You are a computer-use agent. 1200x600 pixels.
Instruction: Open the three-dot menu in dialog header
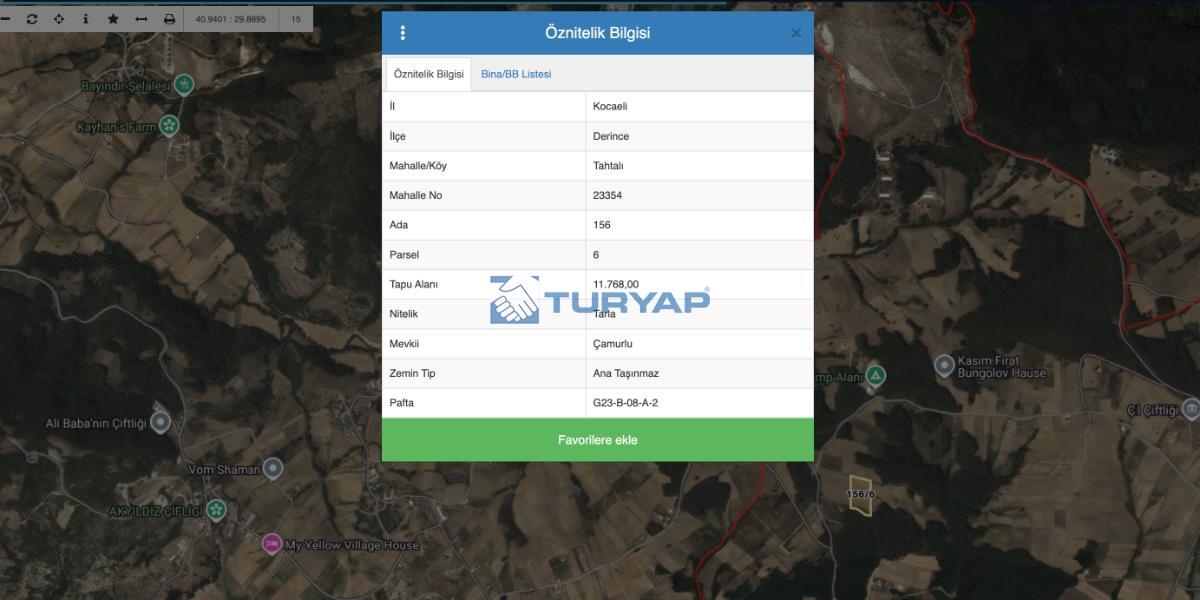click(x=403, y=33)
